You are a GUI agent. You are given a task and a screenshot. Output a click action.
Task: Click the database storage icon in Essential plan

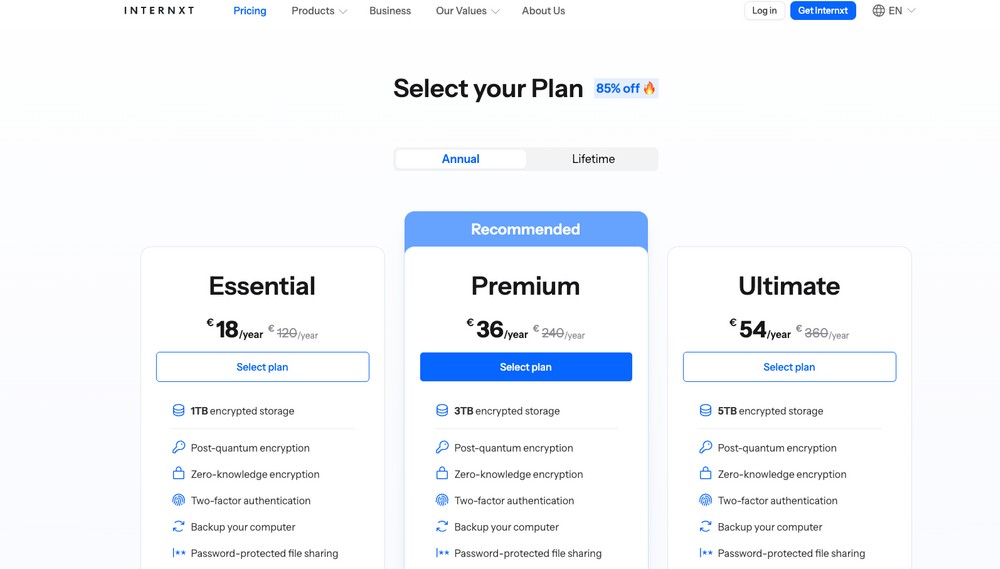tap(179, 411)
